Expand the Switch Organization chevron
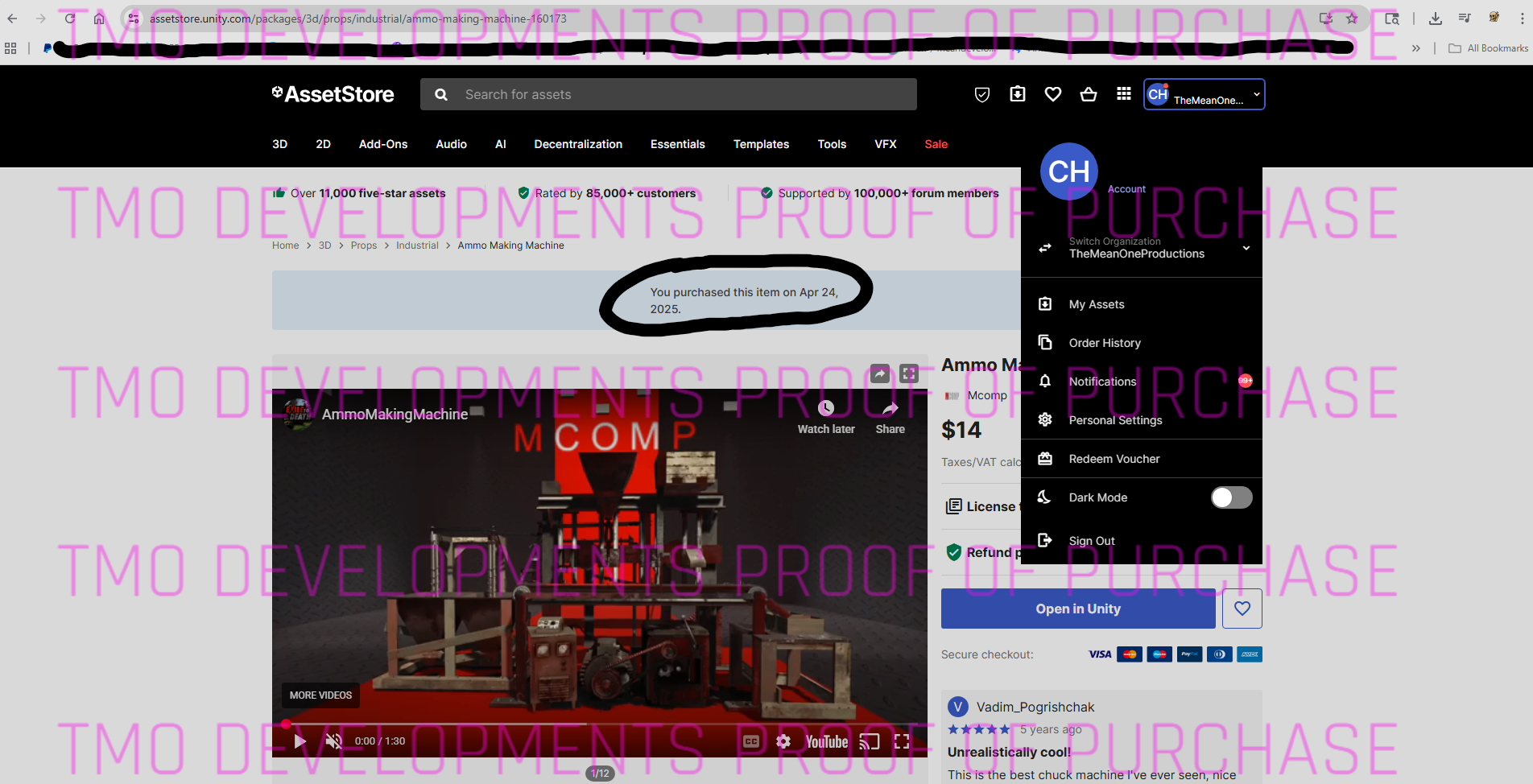Image resolution: width=1533 pixels, height=784 pixels. 1246,248
